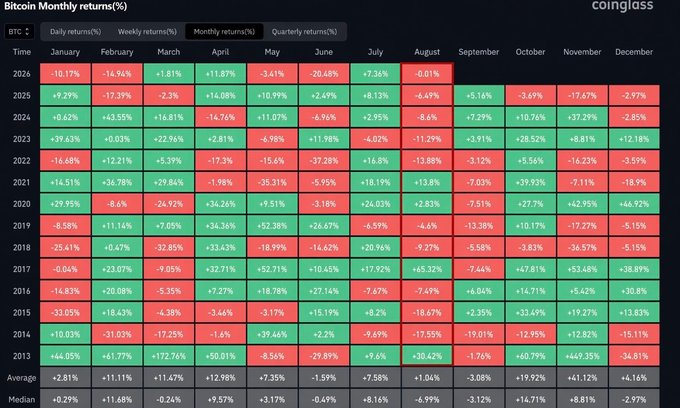This screenshot has width=680, height=408.
Task: Click 2019 May cell +52.38%
Action: coord(272,225)
